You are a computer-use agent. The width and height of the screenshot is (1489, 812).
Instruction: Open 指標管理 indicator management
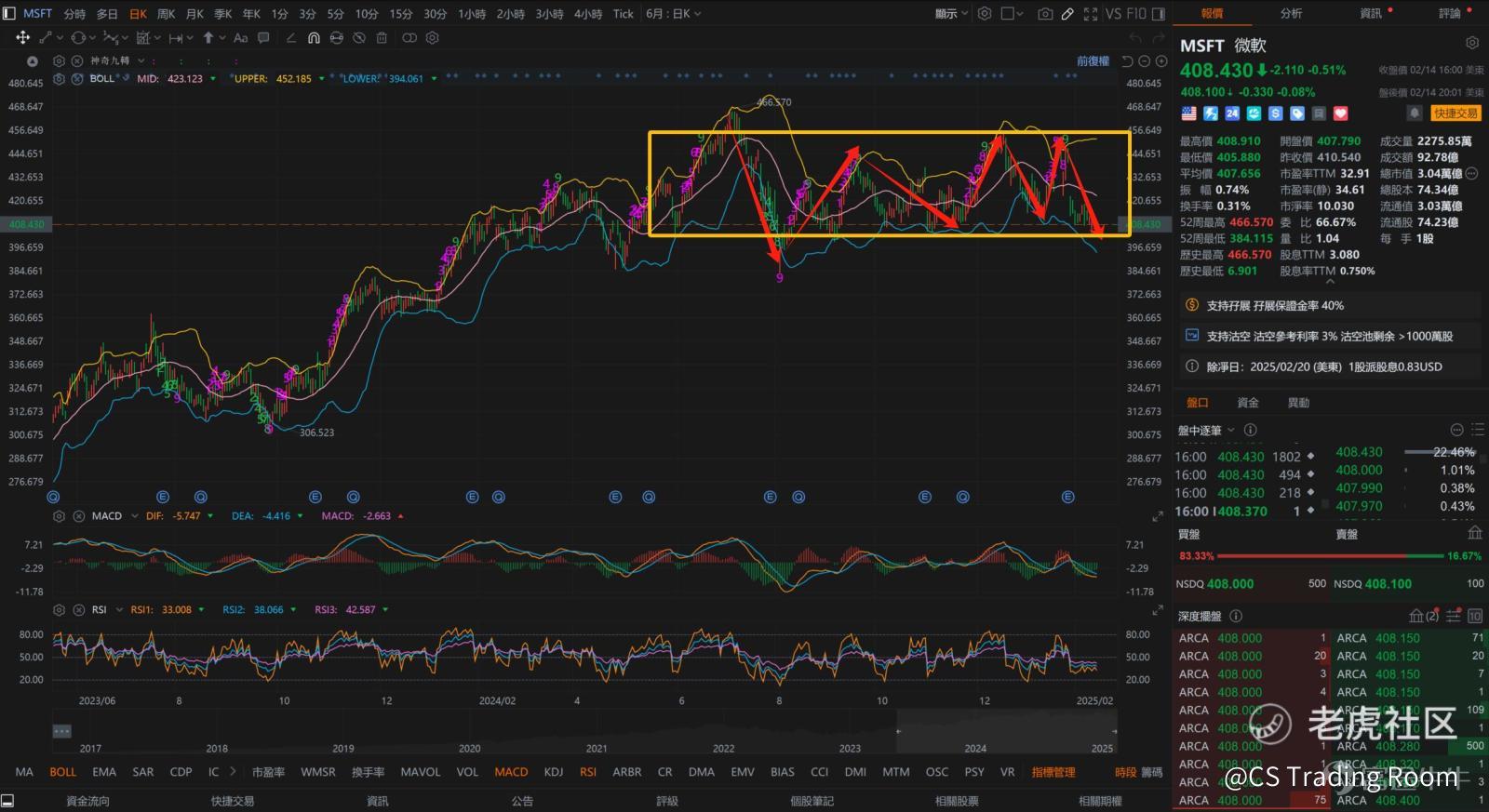1053,772
